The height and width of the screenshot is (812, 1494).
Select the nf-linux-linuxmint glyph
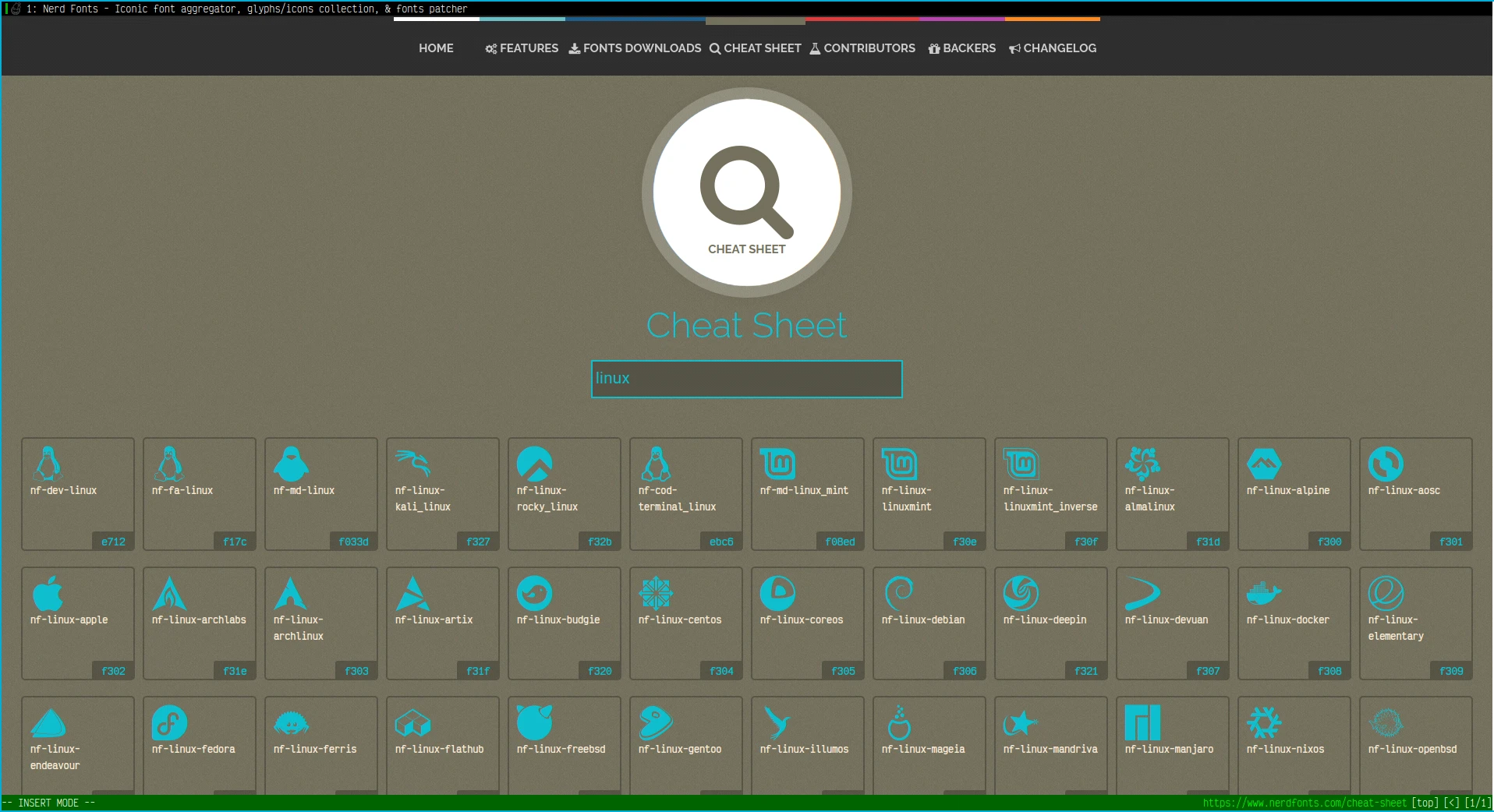899,464
